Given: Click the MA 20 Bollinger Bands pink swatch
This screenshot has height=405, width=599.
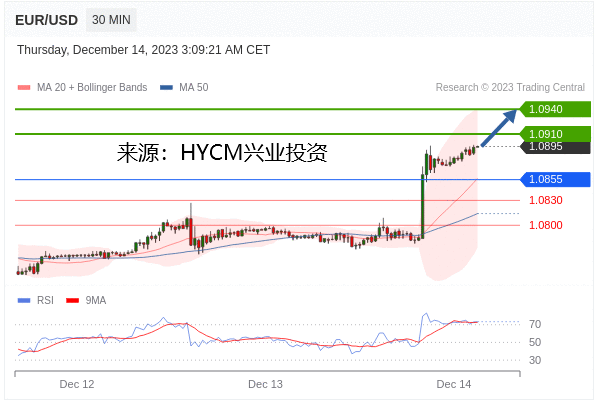Looking at the screenshot, I should click(x=24, y=87).
